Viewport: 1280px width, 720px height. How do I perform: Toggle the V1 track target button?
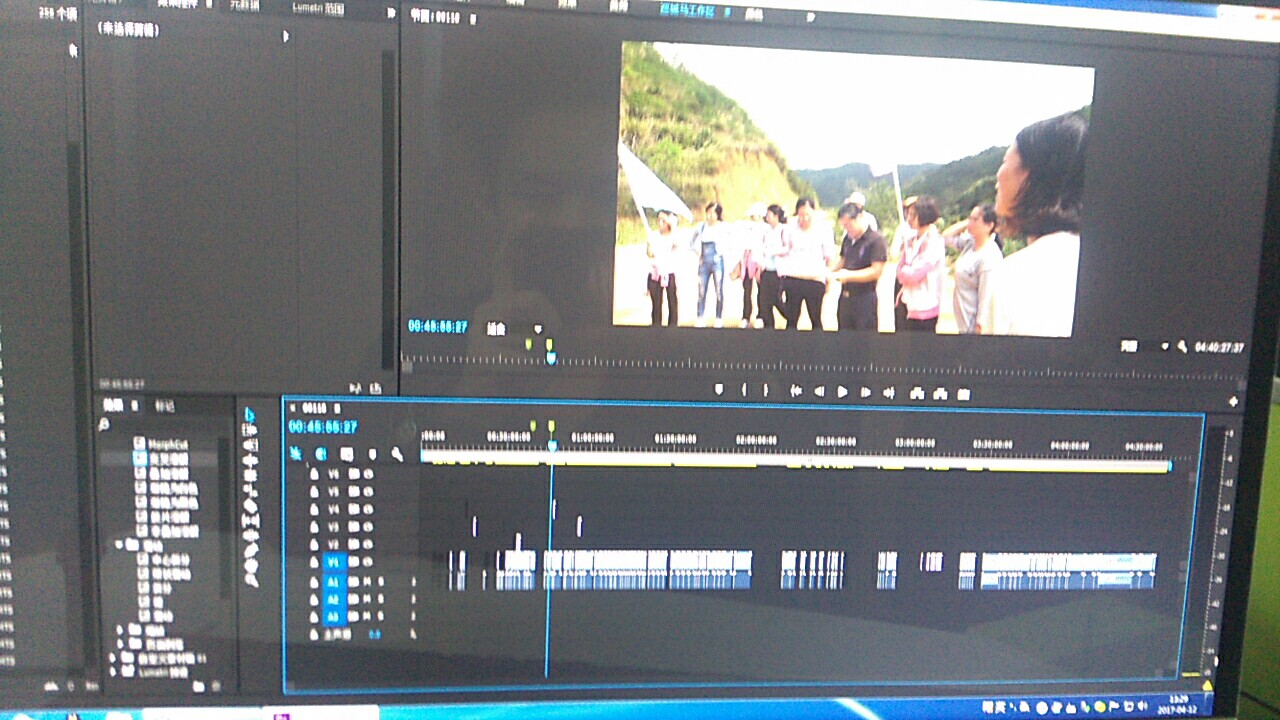click(x=334, y=562)
